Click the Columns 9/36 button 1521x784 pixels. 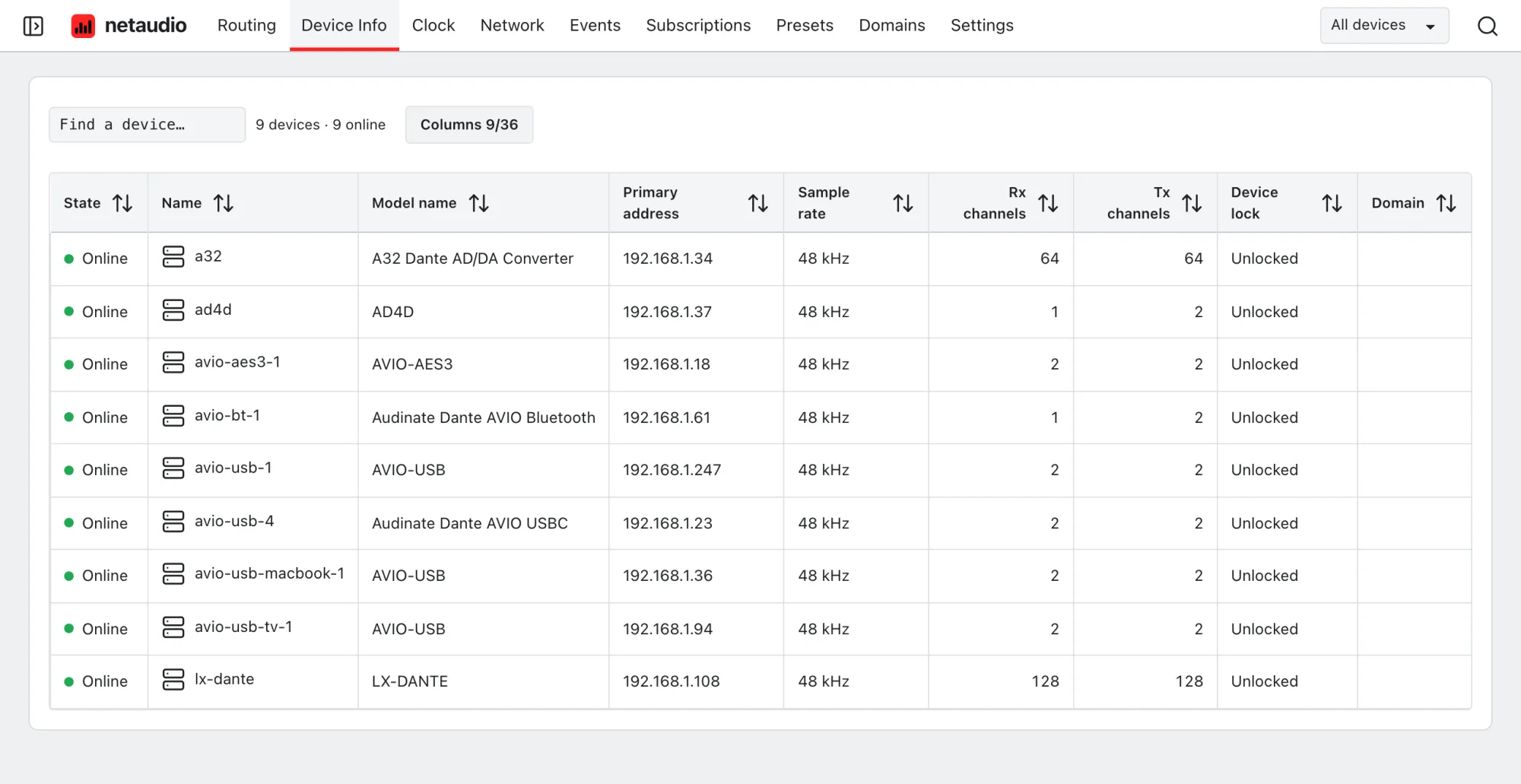(x=469, y=125)
